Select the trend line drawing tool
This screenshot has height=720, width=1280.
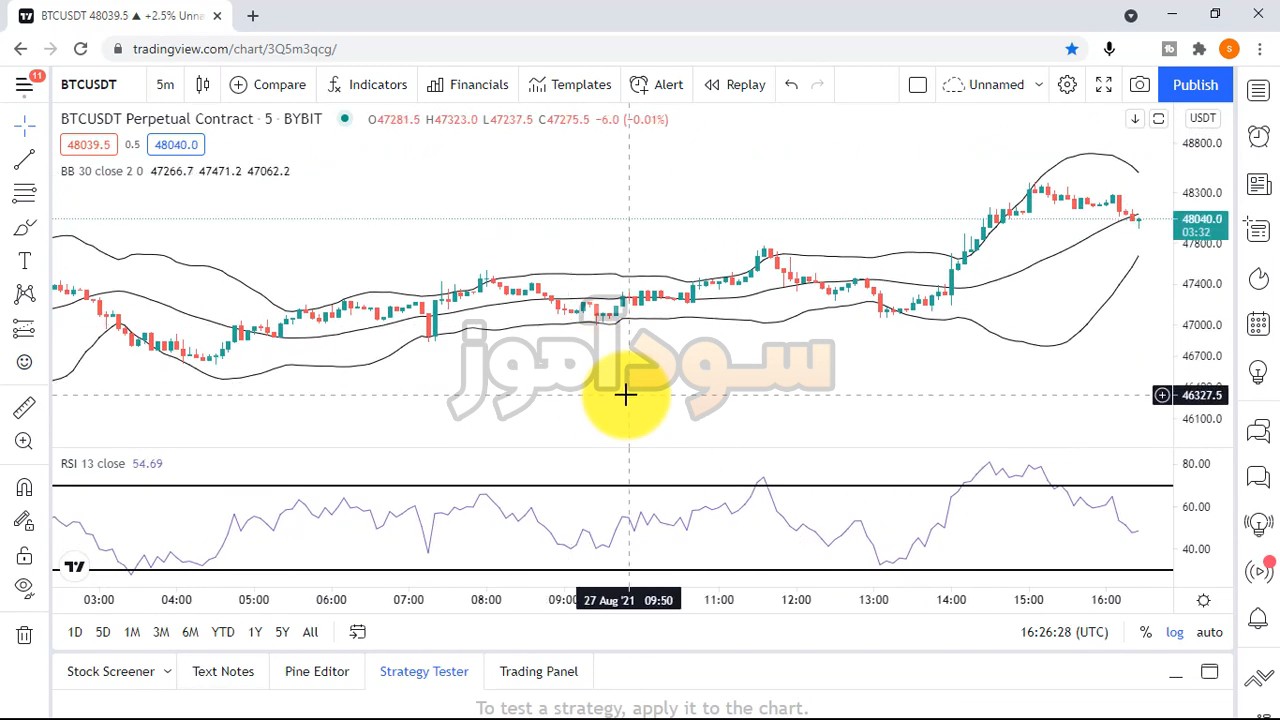pos(25,160)
